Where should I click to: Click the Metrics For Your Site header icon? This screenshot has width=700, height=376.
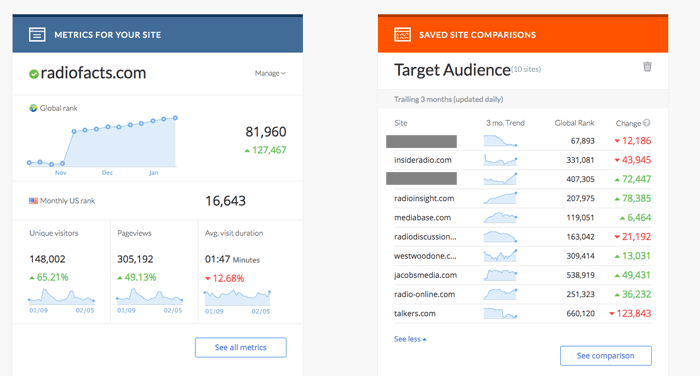(x=37, y=34)
